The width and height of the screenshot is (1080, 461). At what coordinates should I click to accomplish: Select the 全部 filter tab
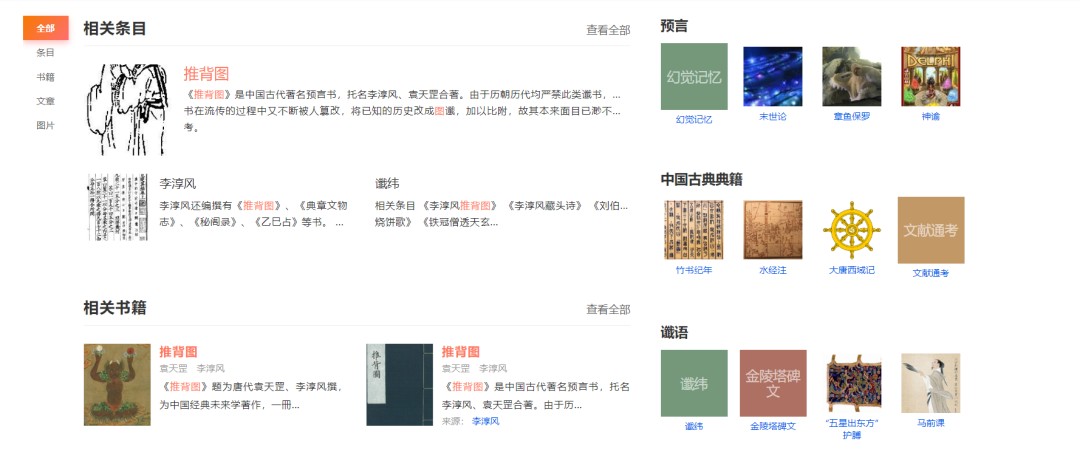(45, 28)
